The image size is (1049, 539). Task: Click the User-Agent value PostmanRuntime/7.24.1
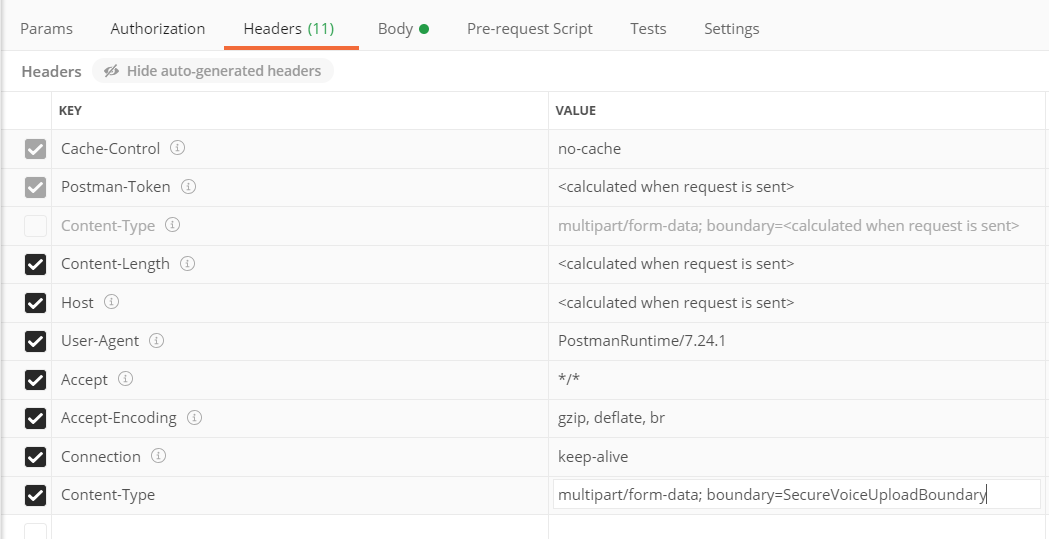coord(642,341)
